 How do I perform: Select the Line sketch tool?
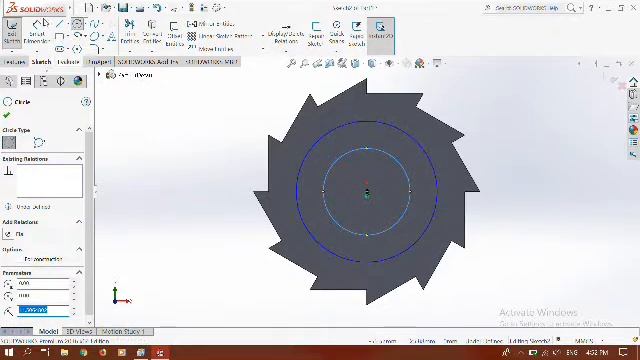pos(60,24)
